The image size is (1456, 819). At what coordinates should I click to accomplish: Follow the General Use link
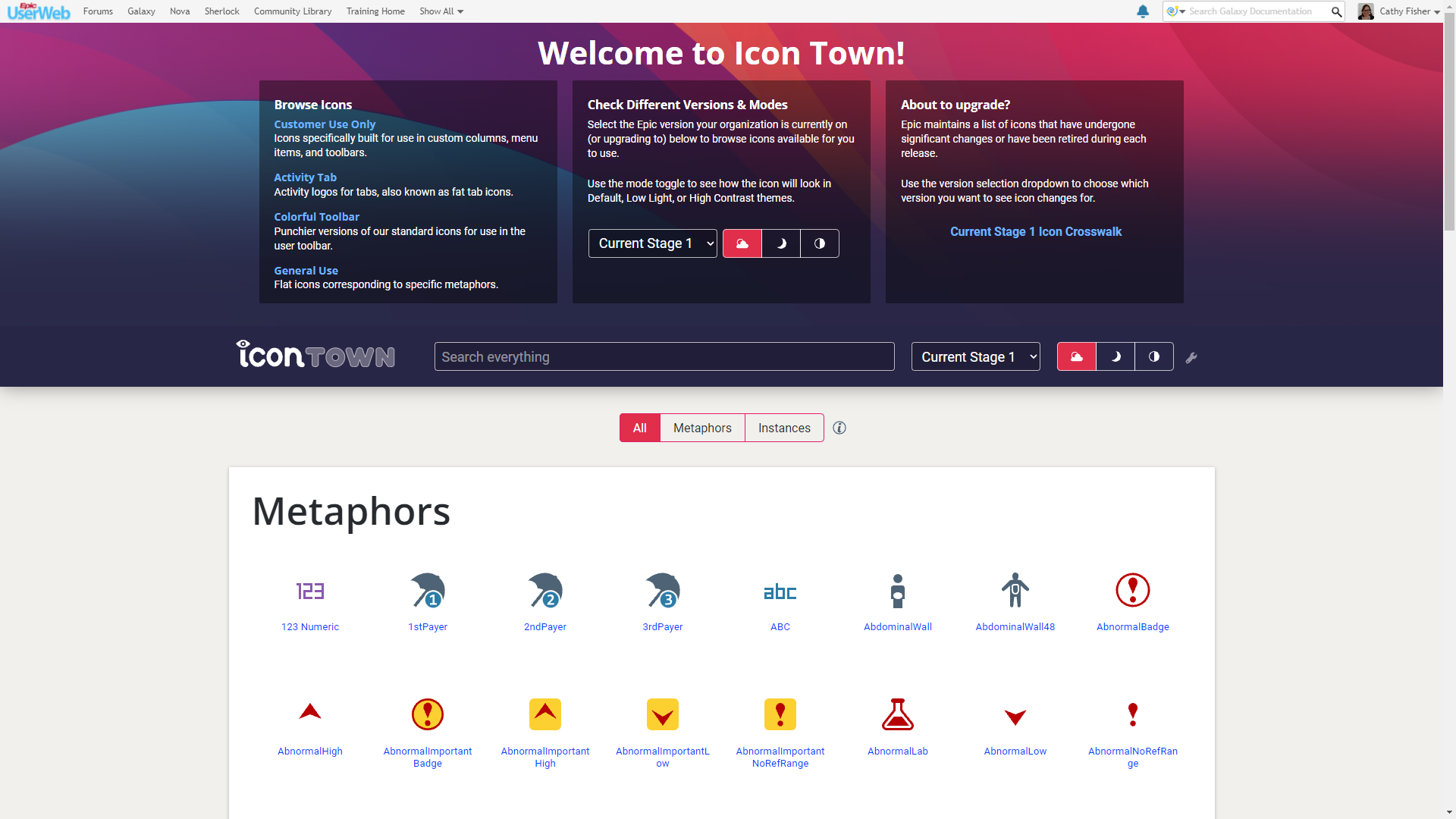click(x=306, y=271)
